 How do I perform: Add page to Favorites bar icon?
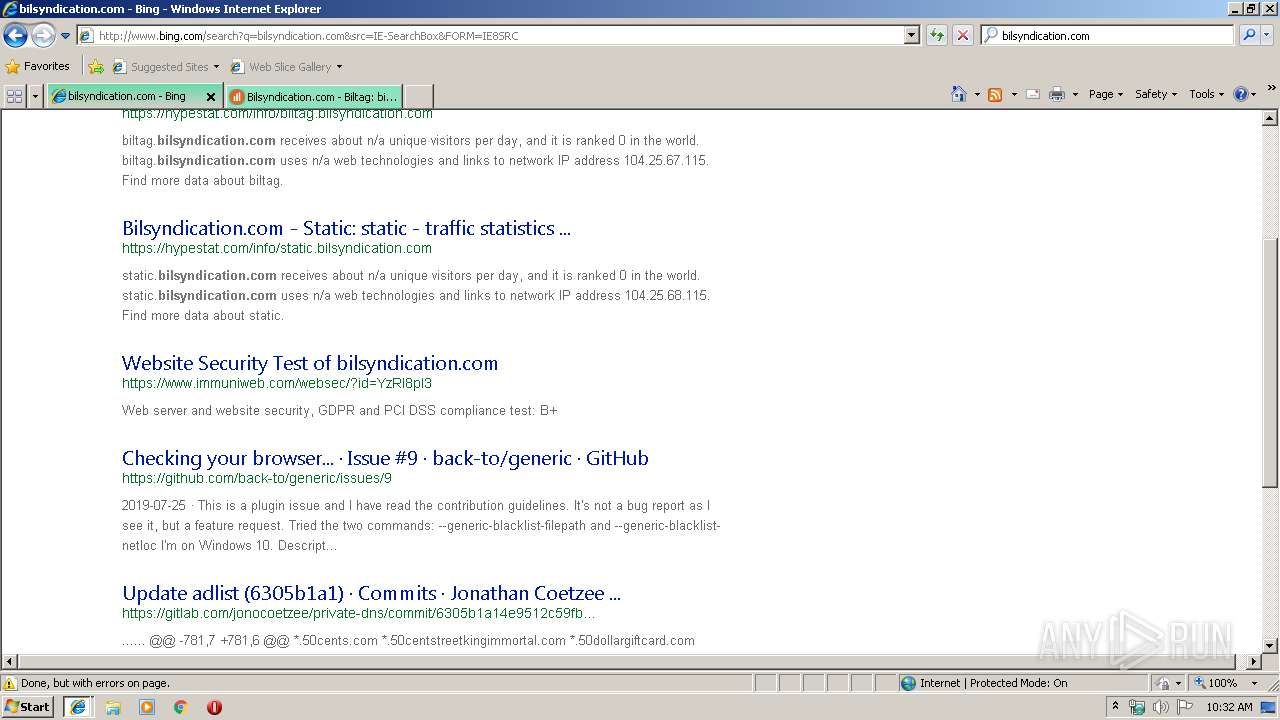96,67
